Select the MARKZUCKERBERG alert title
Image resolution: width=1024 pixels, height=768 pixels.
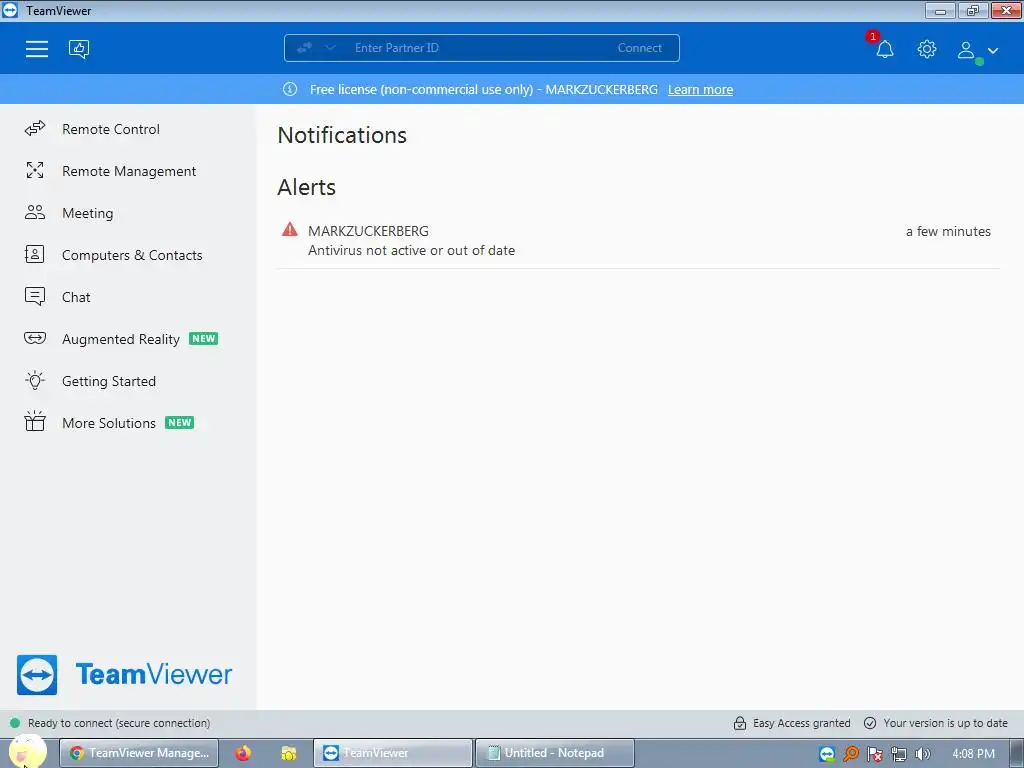tap(368, 231)
